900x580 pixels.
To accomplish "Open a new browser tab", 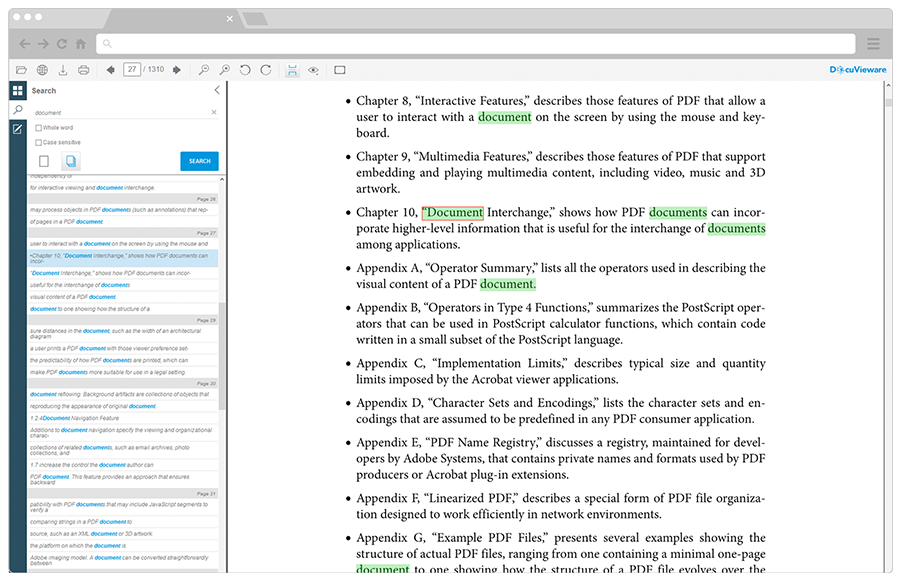I will tap(255, 19).
